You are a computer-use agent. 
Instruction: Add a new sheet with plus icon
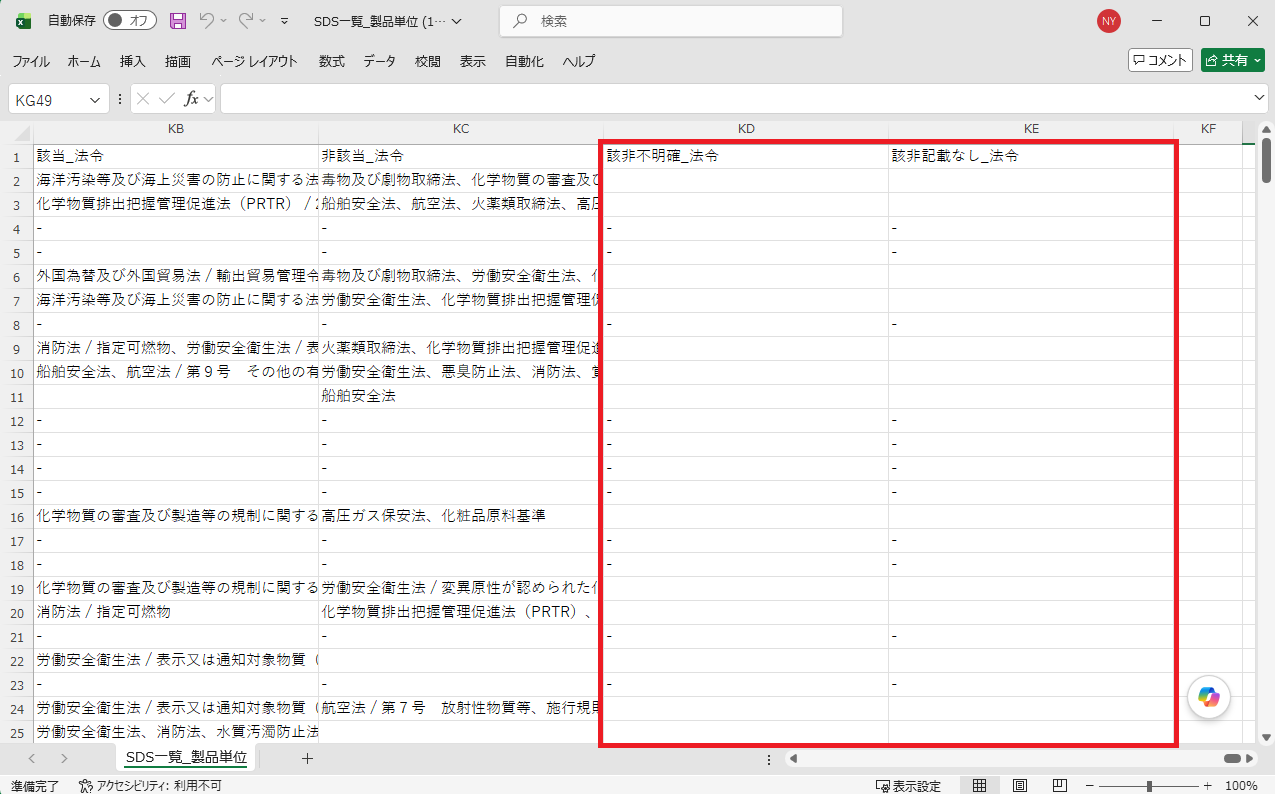click(307, 758)
